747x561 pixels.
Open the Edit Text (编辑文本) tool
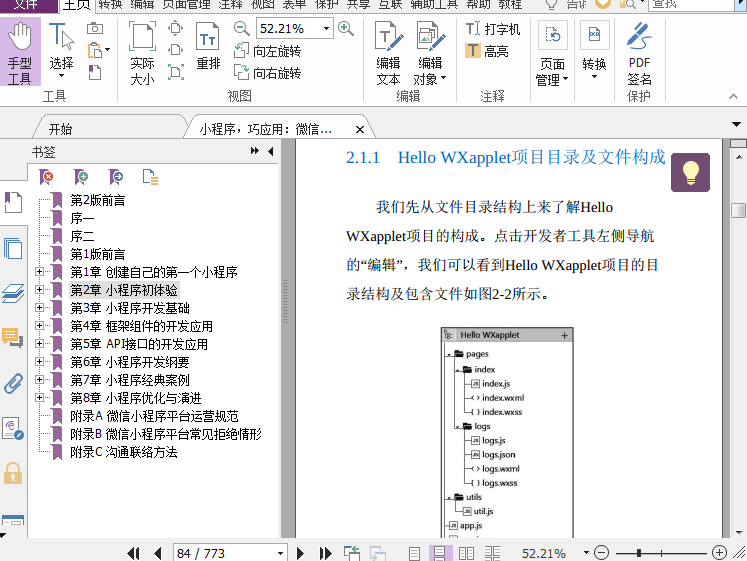(x=388, y=52)
